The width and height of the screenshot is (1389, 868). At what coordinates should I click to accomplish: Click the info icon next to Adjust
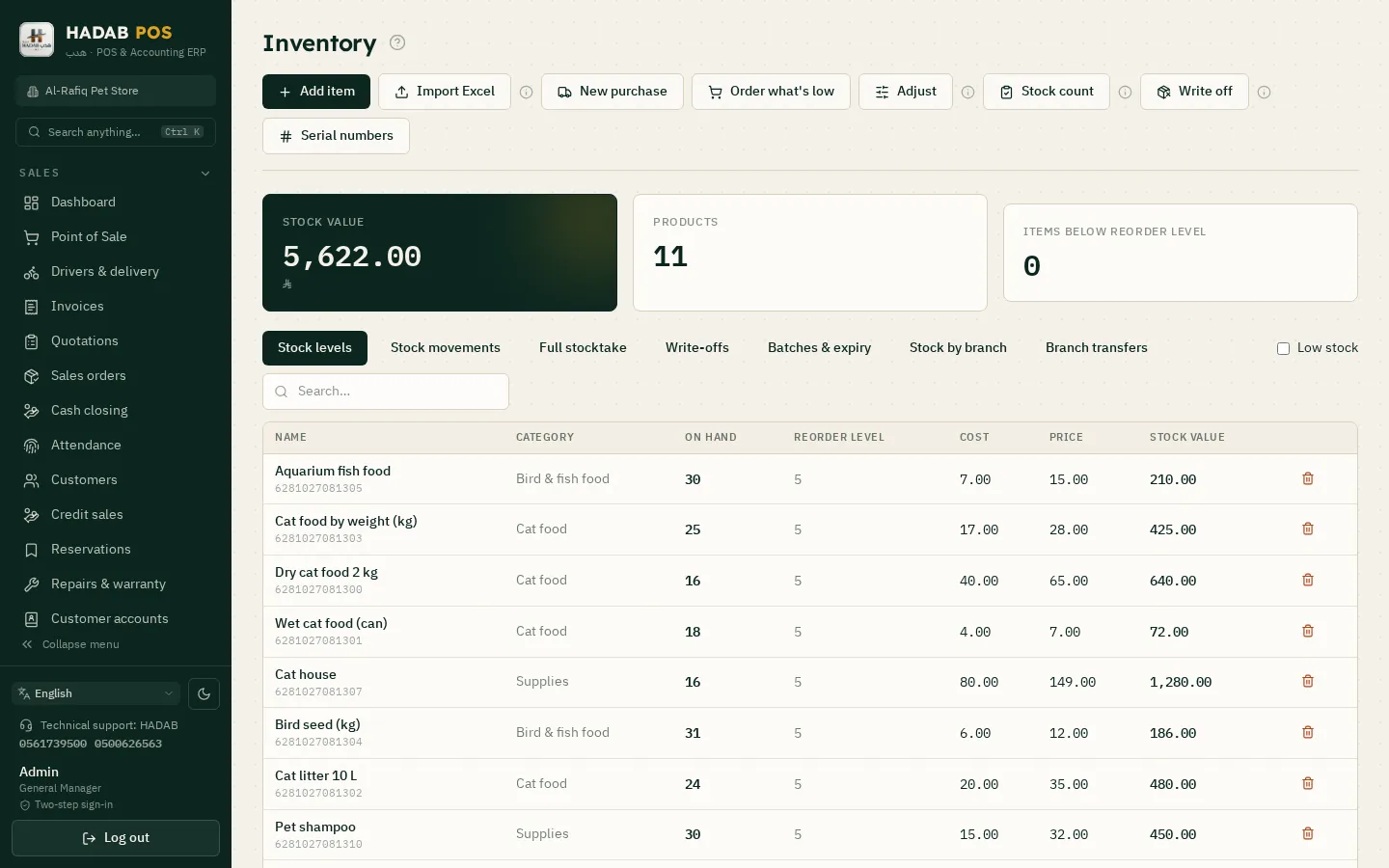click(x=967, y=93)
